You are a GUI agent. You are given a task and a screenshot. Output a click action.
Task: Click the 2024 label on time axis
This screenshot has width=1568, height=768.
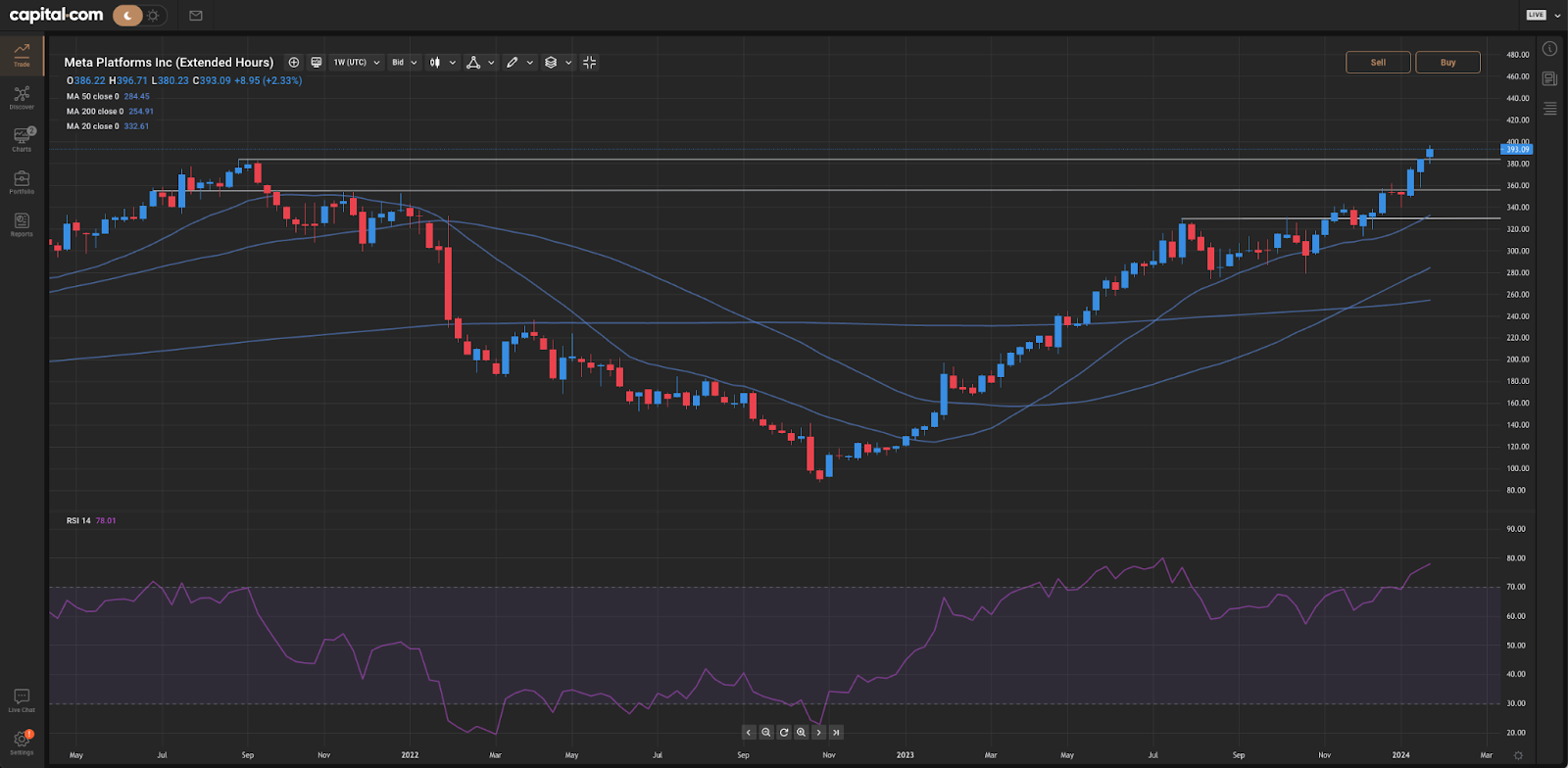[1400, 755]
